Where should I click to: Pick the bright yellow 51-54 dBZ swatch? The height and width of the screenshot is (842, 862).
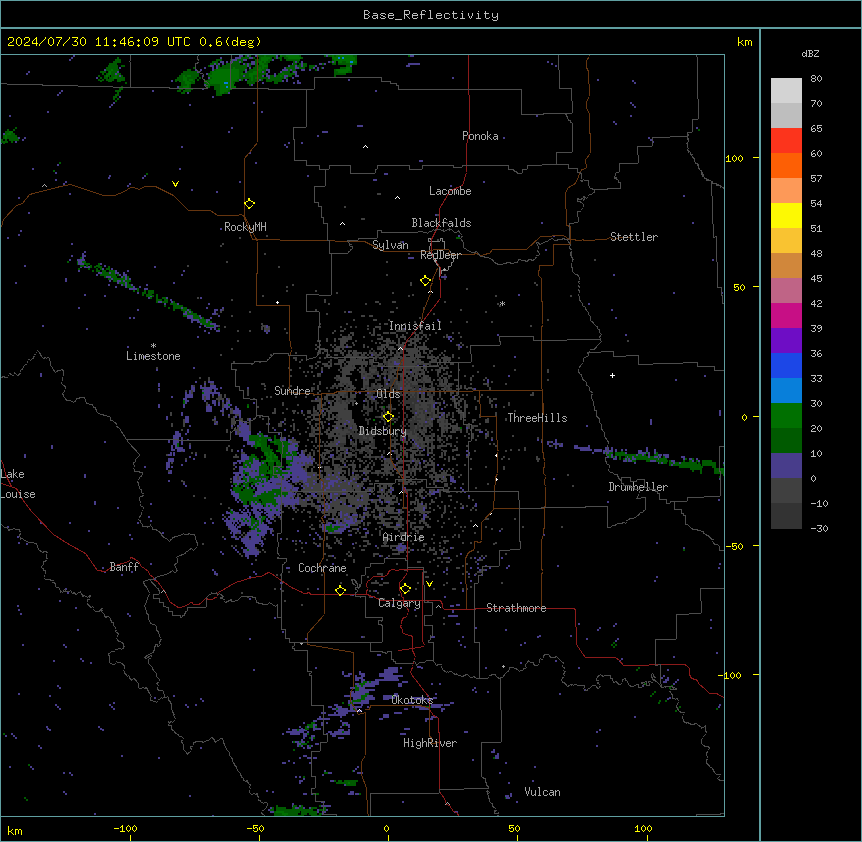coord(786,215)
